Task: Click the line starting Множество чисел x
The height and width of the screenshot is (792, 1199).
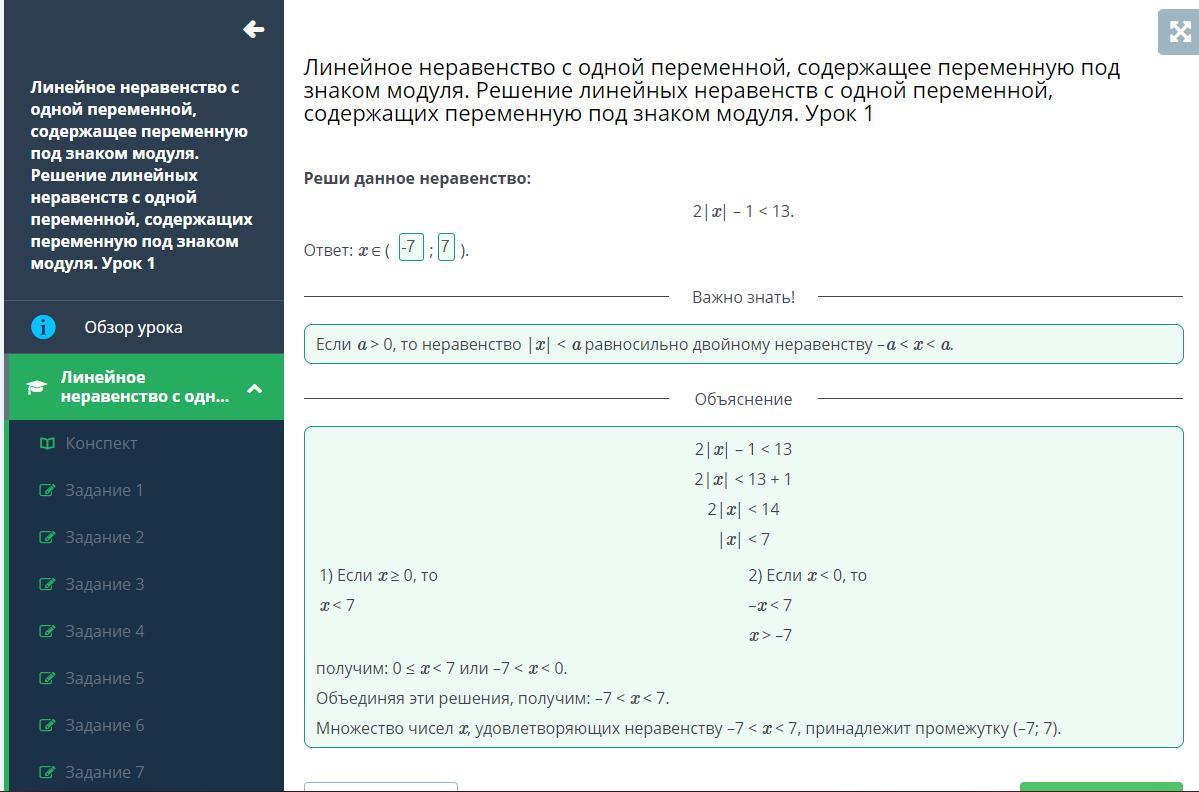Action: click(x=688, y=729)
